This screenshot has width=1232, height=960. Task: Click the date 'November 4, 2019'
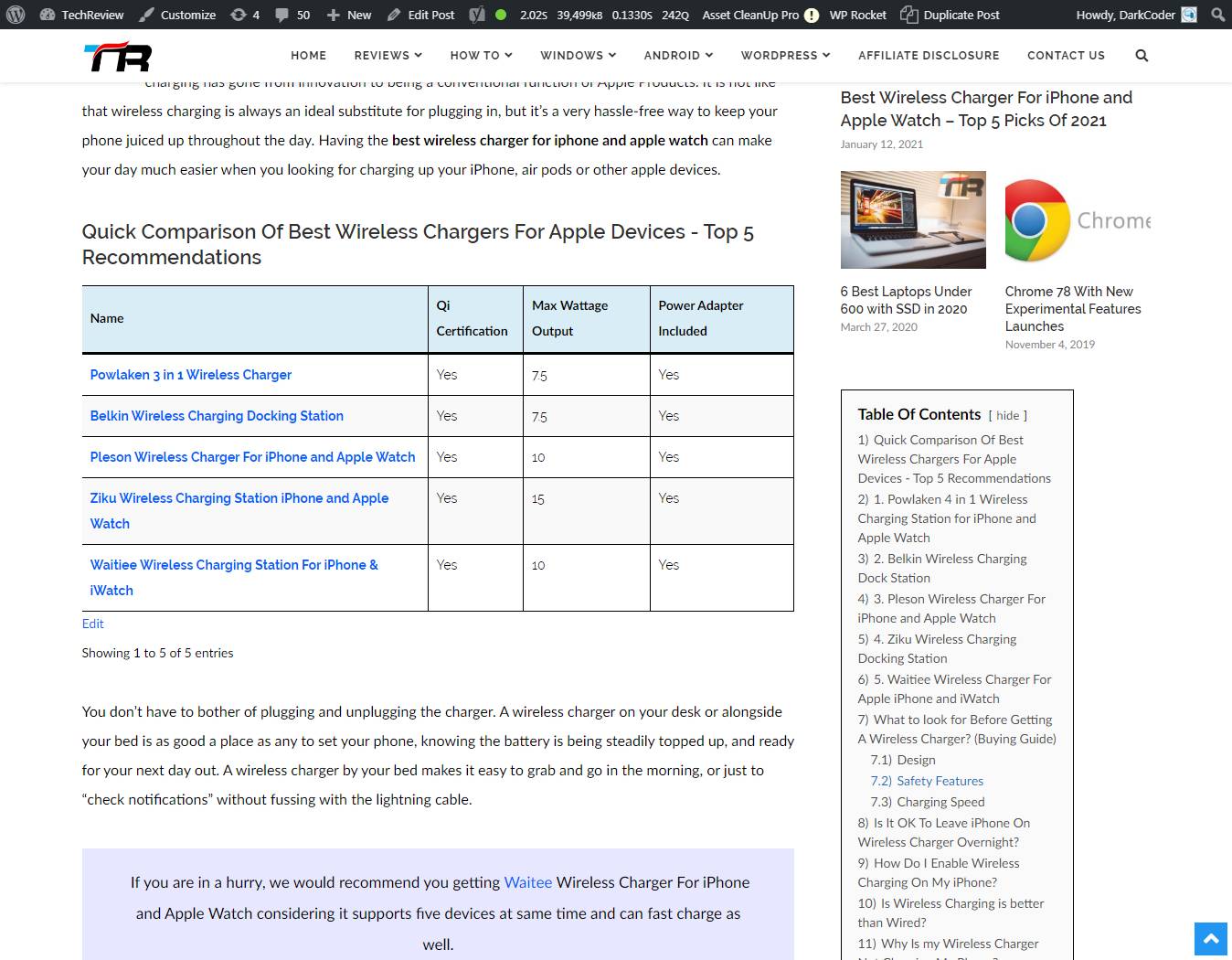tap(1050, 345)
